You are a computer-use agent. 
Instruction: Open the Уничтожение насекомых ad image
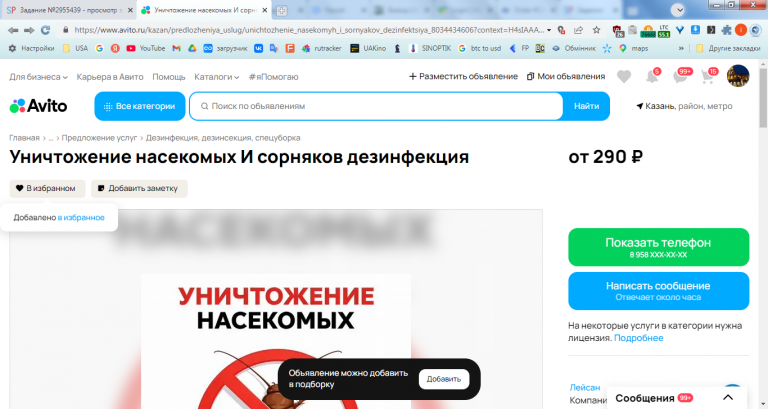point(276,310)
